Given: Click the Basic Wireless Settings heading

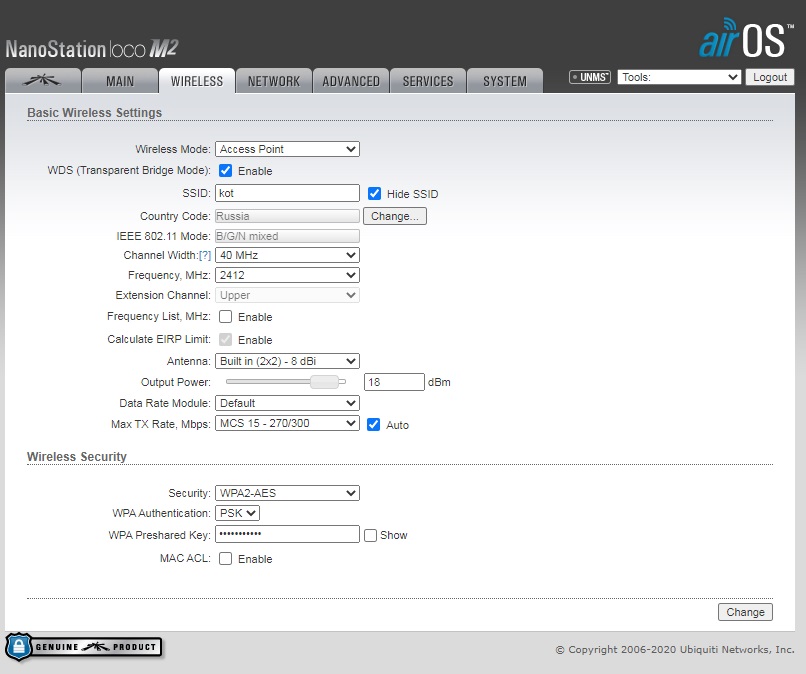Looking at the screenshot, I should 95,113.
